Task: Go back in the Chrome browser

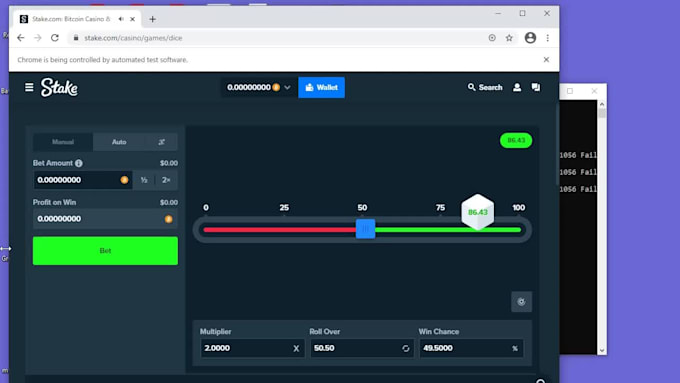Action: [20, 38]
